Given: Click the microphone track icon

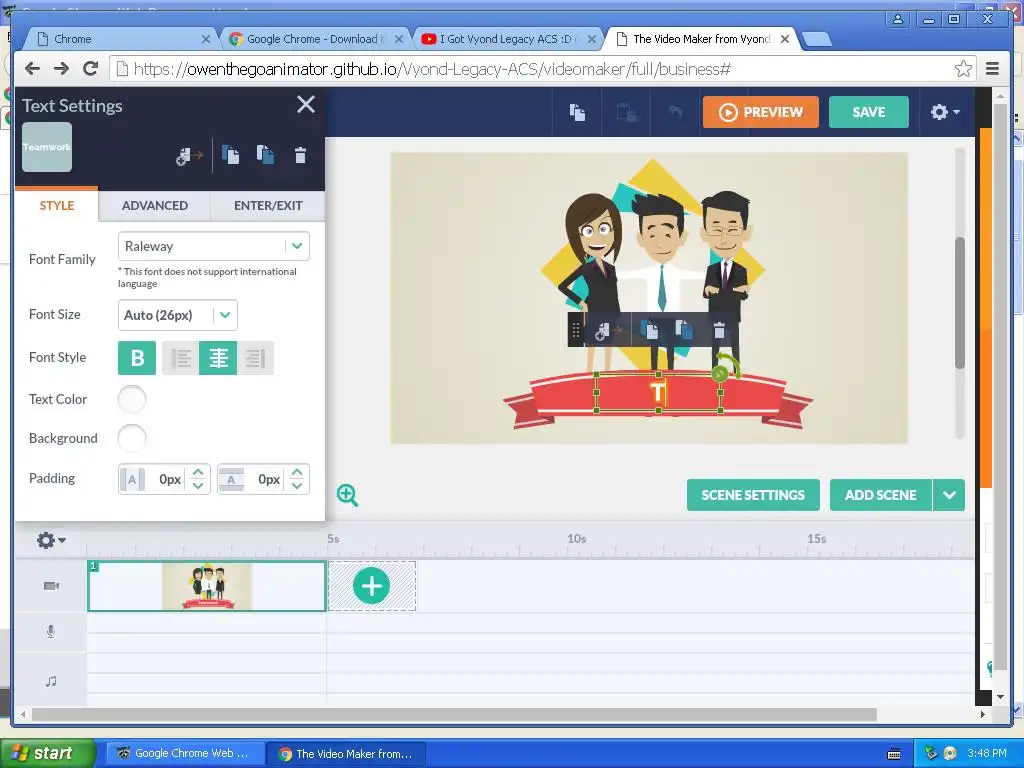Looking at the screenshot, I should coord(51,632).
